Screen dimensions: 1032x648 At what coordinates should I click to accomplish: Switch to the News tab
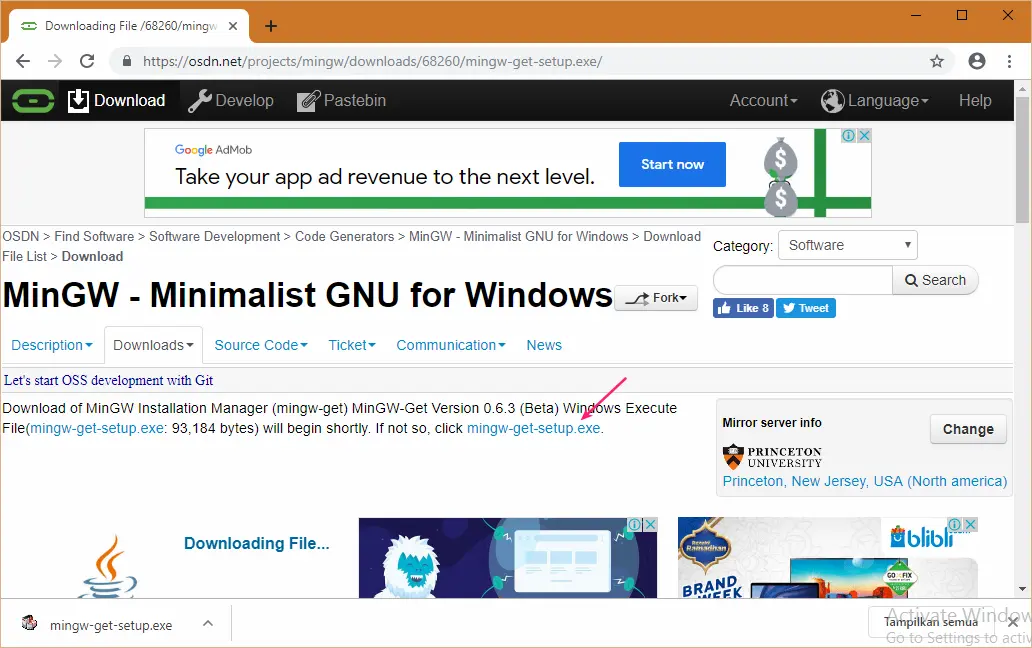544,345
